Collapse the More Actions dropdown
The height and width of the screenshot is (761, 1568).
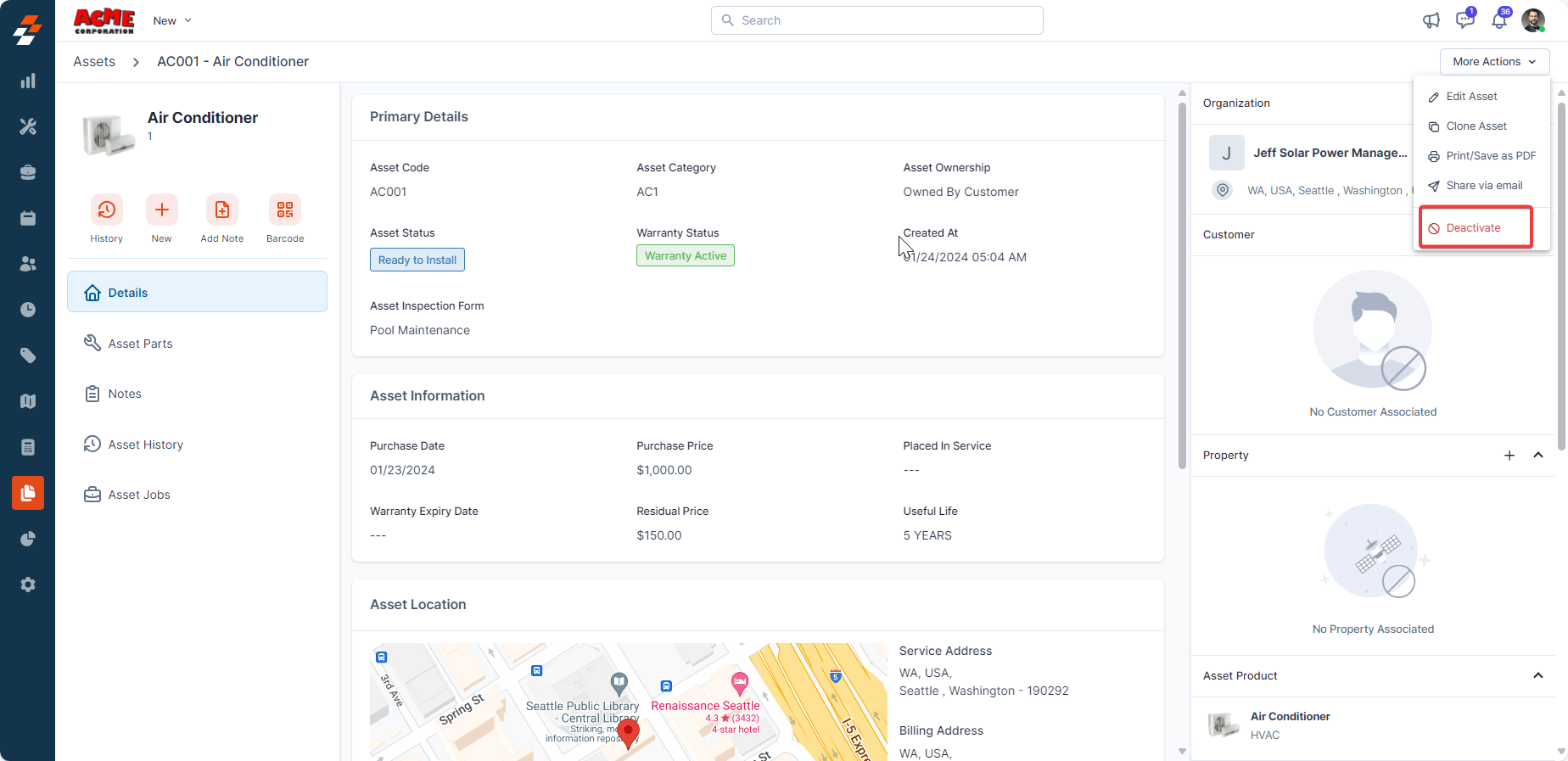[x=1494, y=62]
